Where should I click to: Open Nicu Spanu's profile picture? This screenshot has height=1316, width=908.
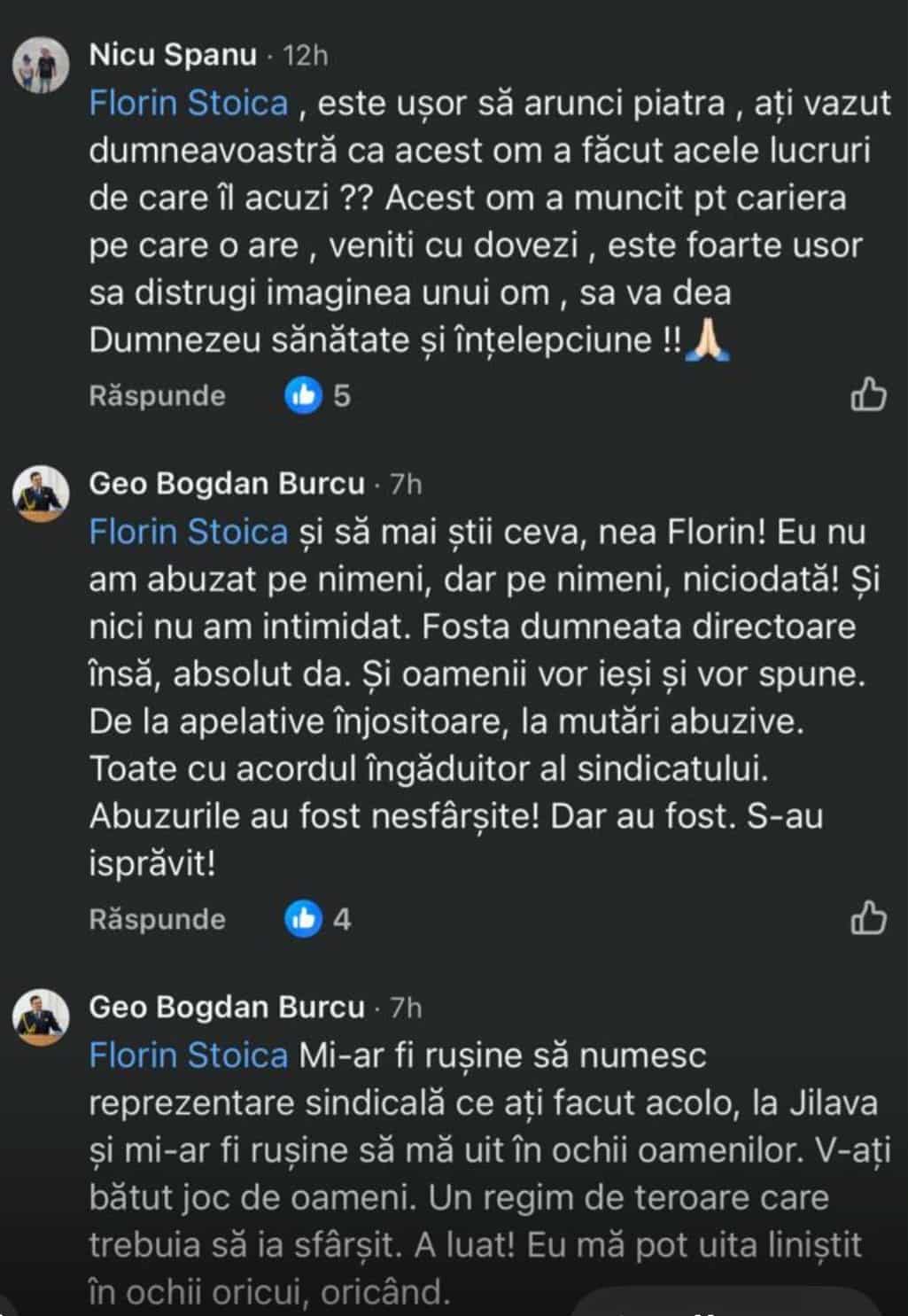[x=41, y=66]
